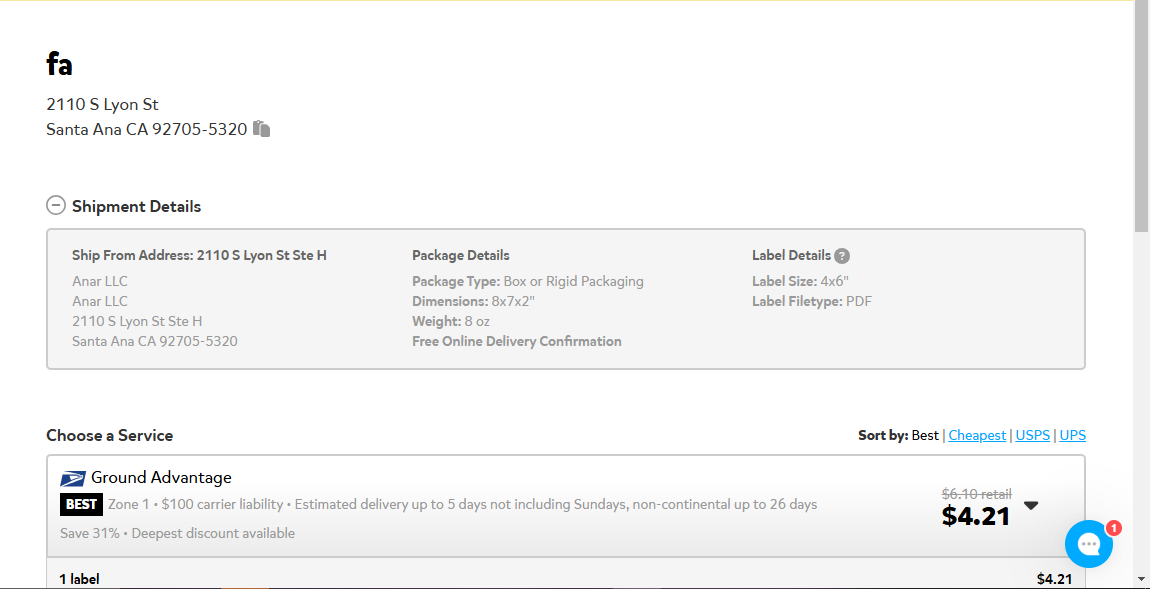1150x589 pixels.
Task: Expand the Ground Advantage price dropdown arrow
Action: point(1031,505)
